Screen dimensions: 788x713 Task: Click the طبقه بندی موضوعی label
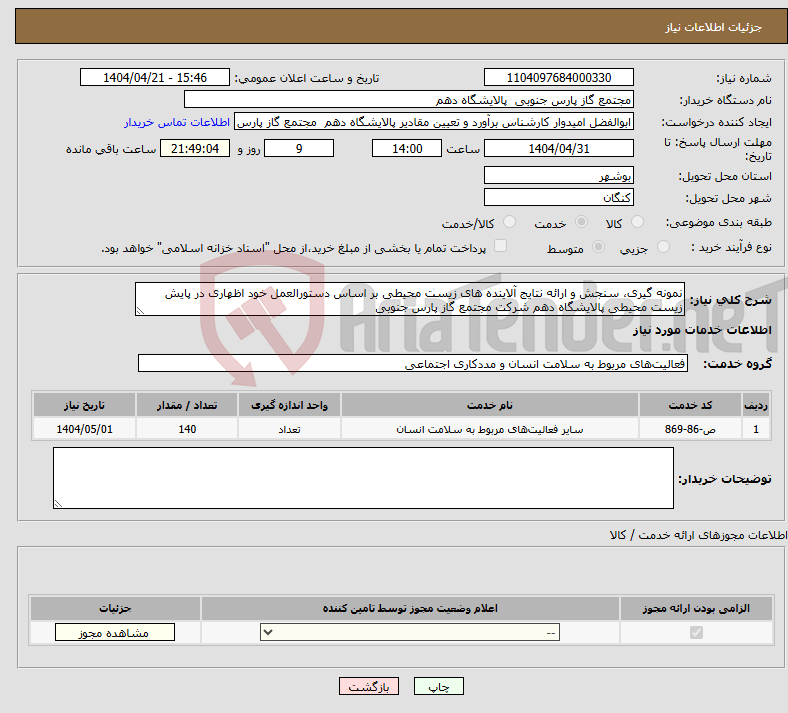pyautogui.click(x=719, y=222)
